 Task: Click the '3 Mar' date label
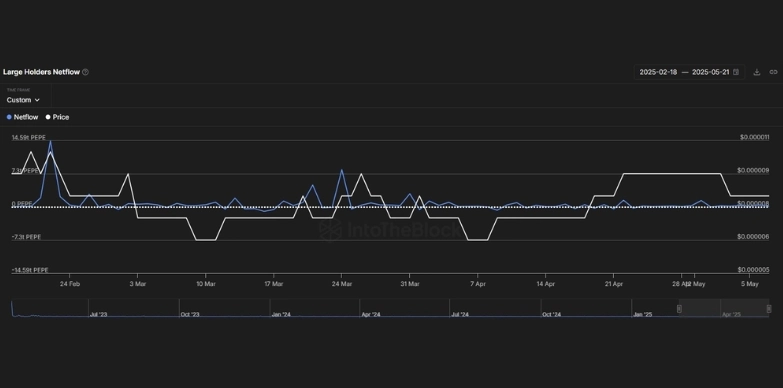pos(138,284)
